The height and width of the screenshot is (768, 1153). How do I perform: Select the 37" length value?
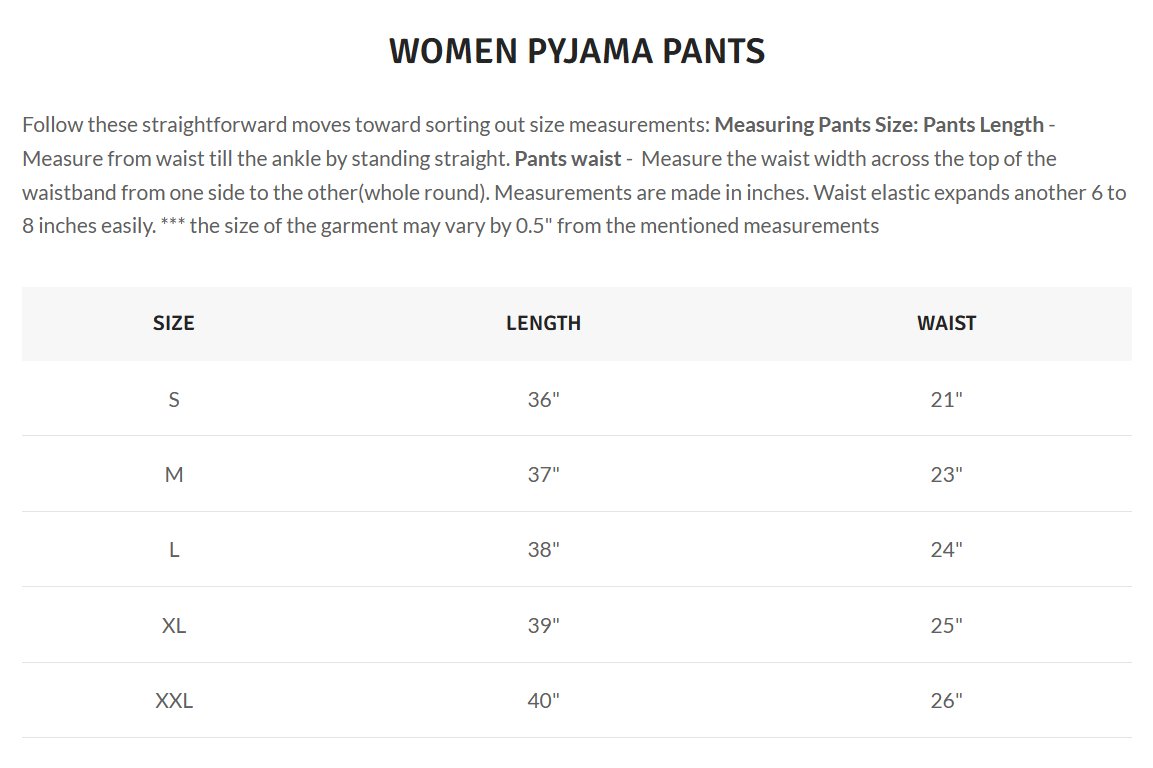coord(543,475)
